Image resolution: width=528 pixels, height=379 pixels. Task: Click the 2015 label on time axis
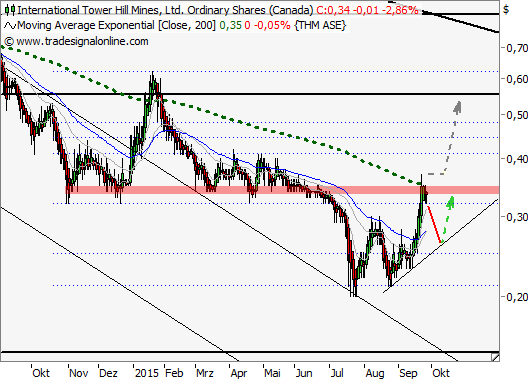(146, 373)
